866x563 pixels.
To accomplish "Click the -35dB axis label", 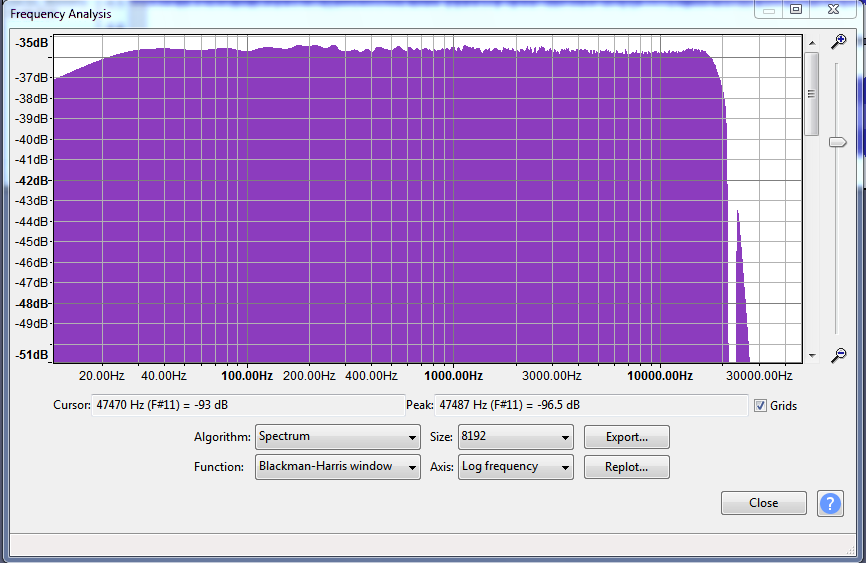I will (x=32, y=43).
